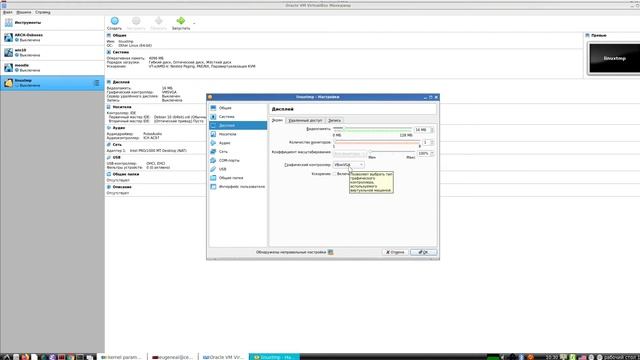Select the win10 virtual machine

52,53
